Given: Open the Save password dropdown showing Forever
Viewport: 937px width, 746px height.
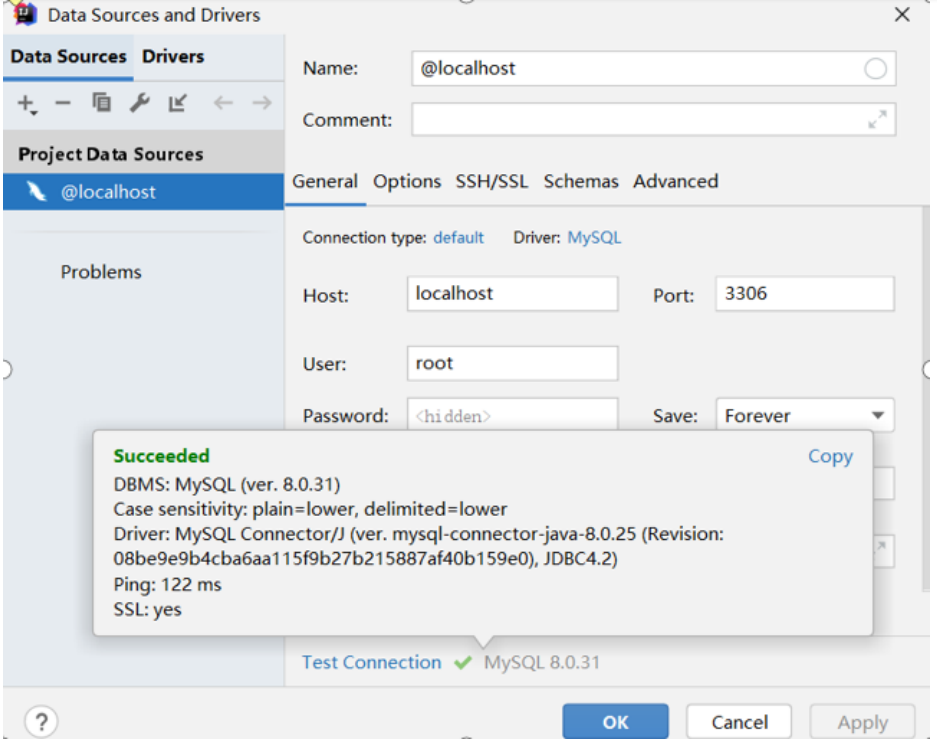Looking at the screenshot, I should click(805, 415).
